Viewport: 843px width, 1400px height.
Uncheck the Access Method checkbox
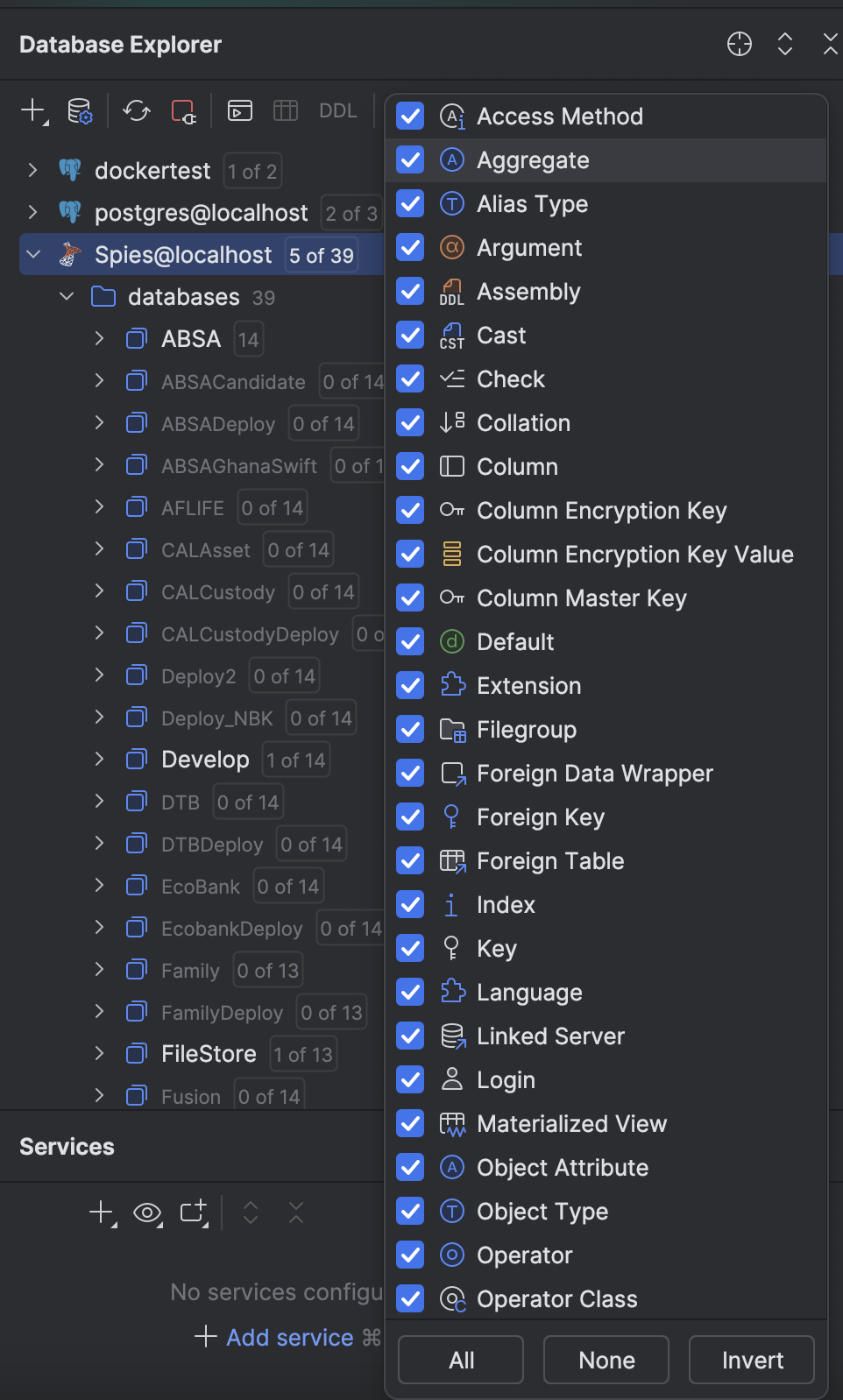point(410,117)
